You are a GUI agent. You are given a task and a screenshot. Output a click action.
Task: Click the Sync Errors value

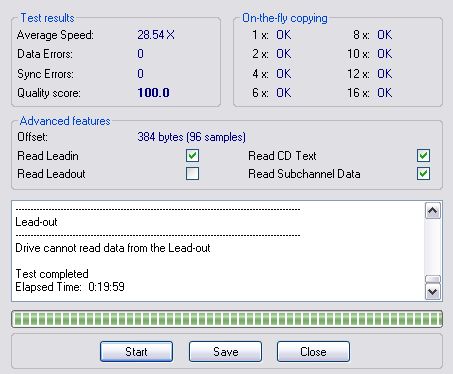click(x=140, y=74)
